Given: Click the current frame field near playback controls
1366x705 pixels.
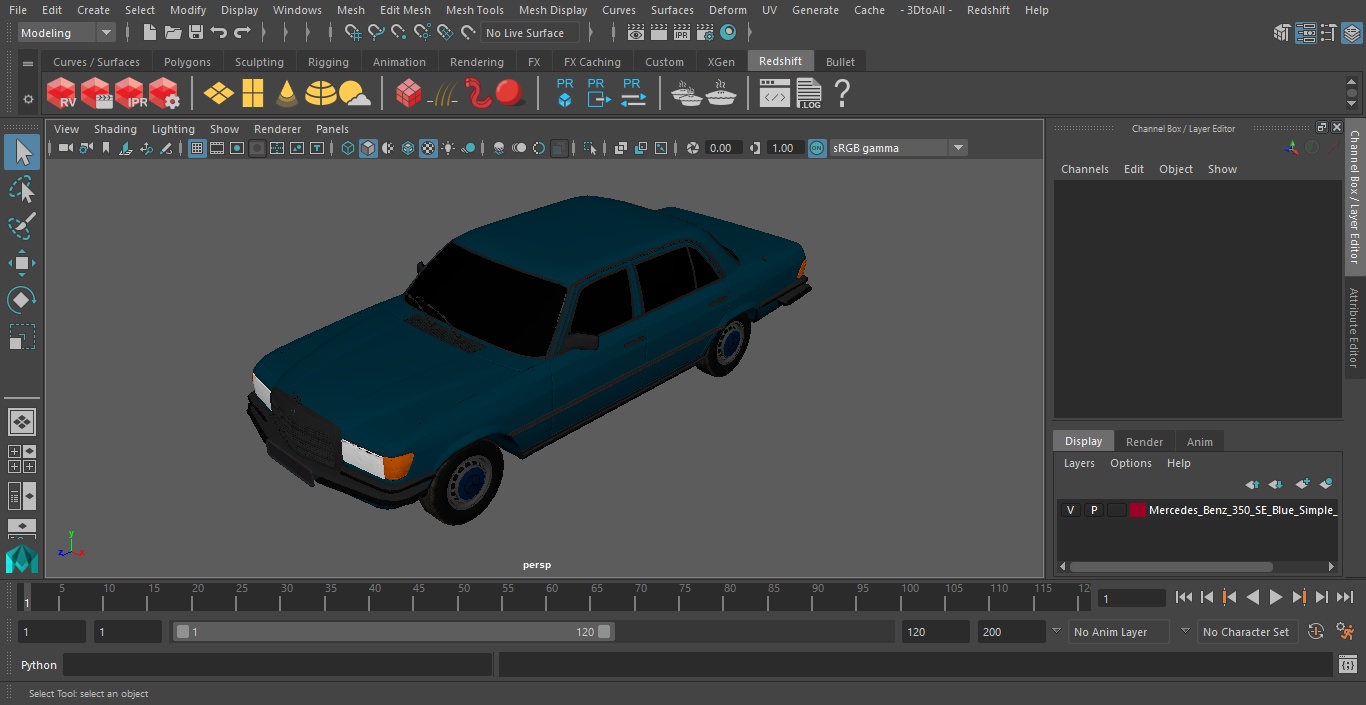Looking at the screenshot, I should click(x=1131, y=598).
